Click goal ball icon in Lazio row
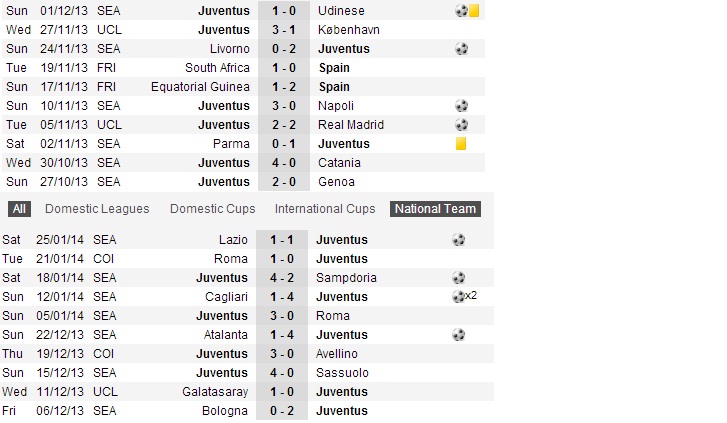The height and width of the screenshot is (423, 727). click(x=458, y=240)
